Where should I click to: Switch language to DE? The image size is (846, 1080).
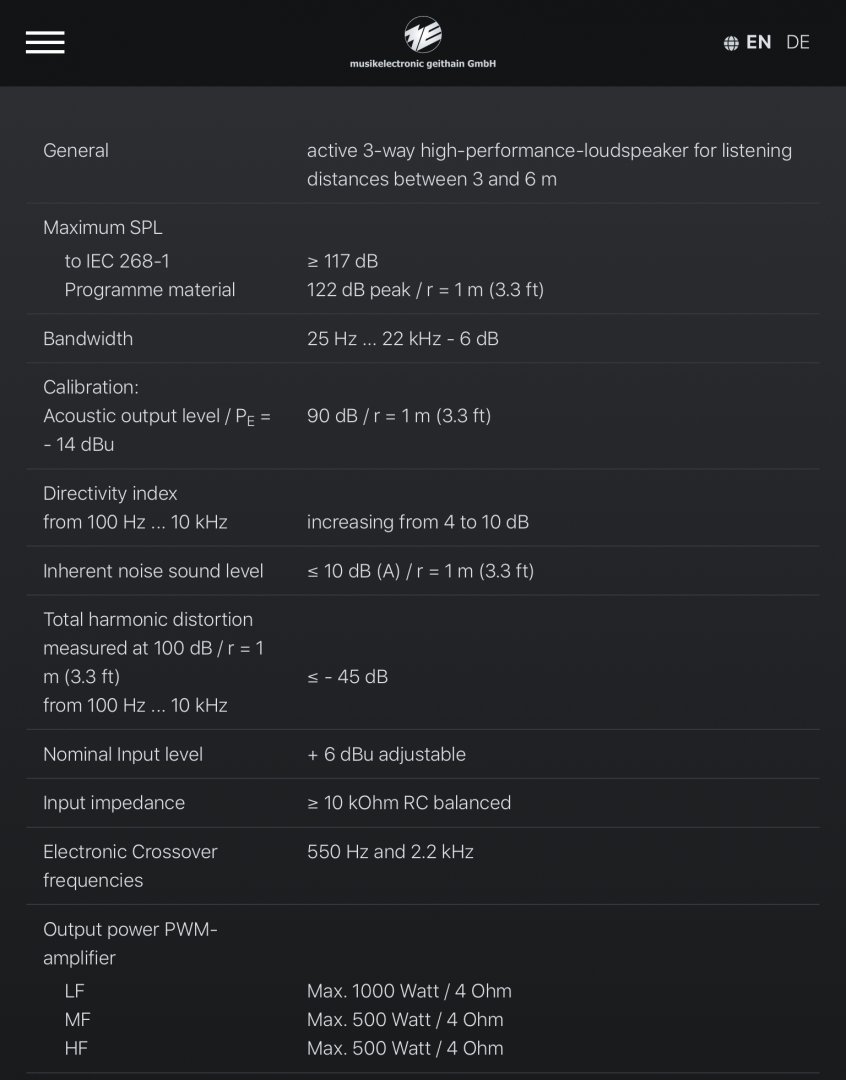(x=798, y=42)
